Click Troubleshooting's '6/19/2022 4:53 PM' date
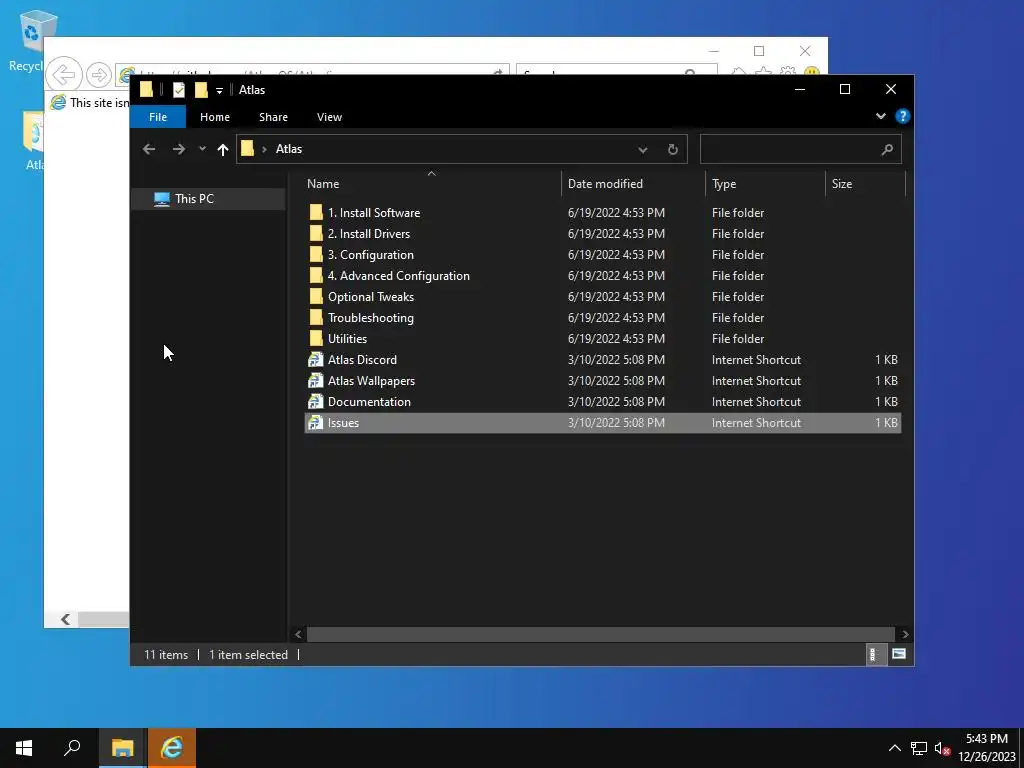 (x=616, y=317)
